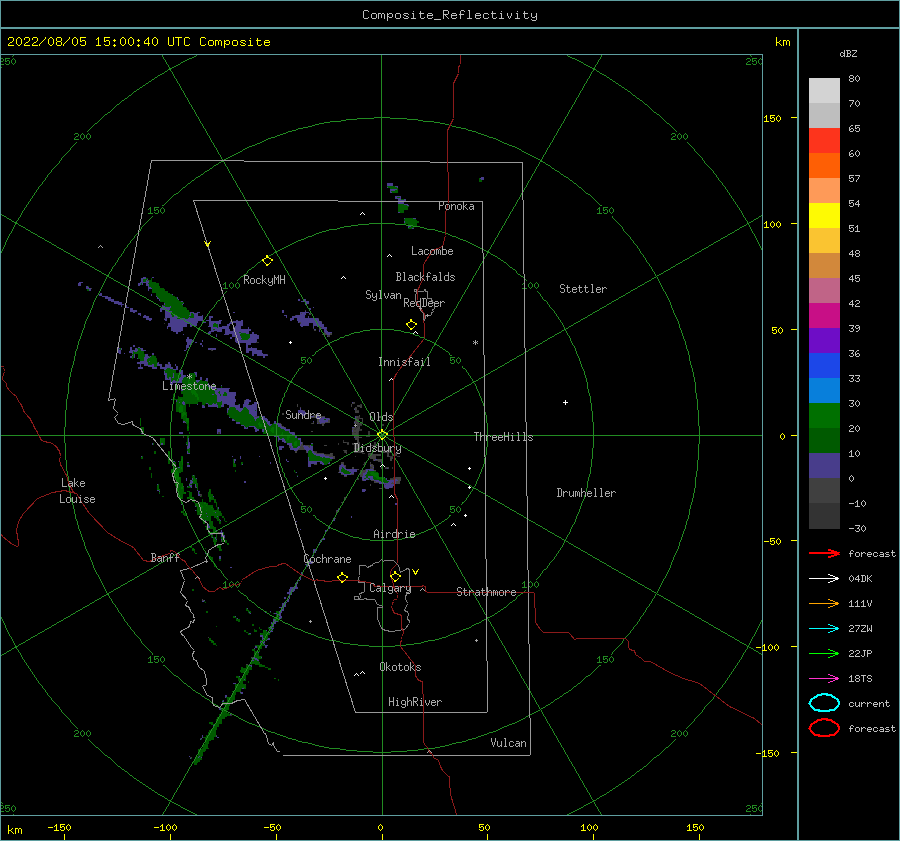Click the cyan current ellipse legend icon
The image size is (900, 841).
click(824, 703)
